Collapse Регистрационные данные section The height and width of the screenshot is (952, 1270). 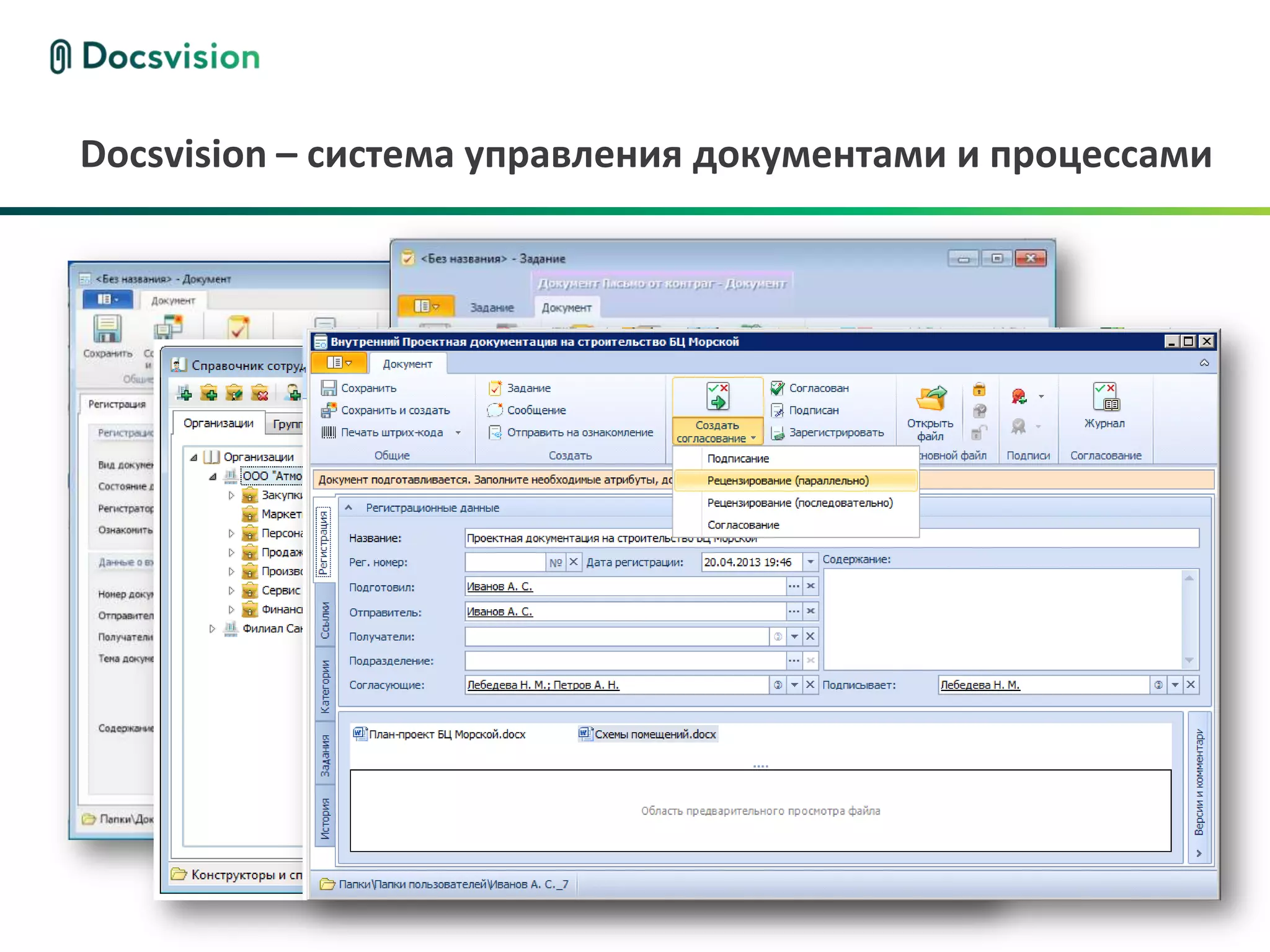(x=349, y=508)
